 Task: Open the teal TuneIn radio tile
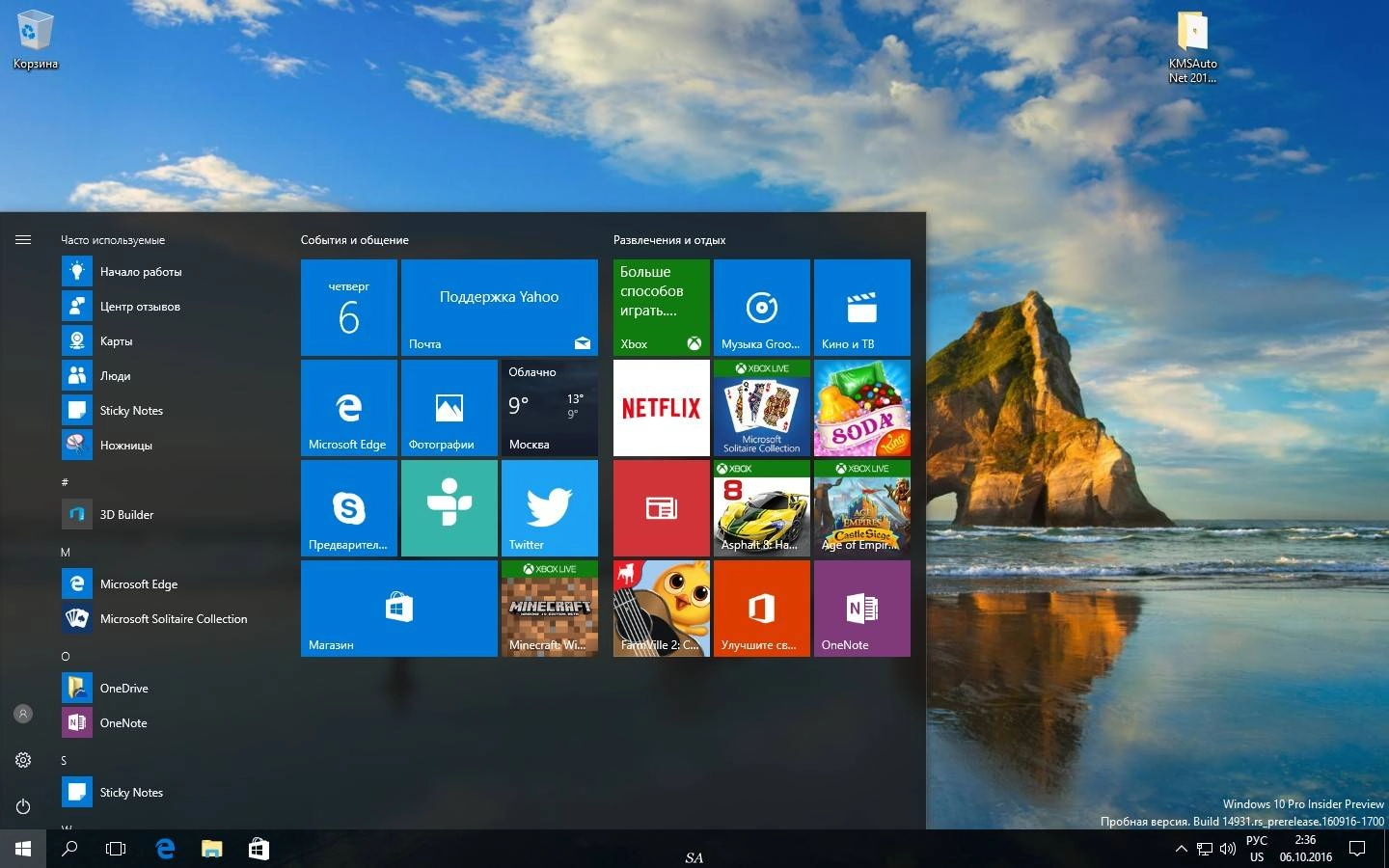click(x=449, y=508)
